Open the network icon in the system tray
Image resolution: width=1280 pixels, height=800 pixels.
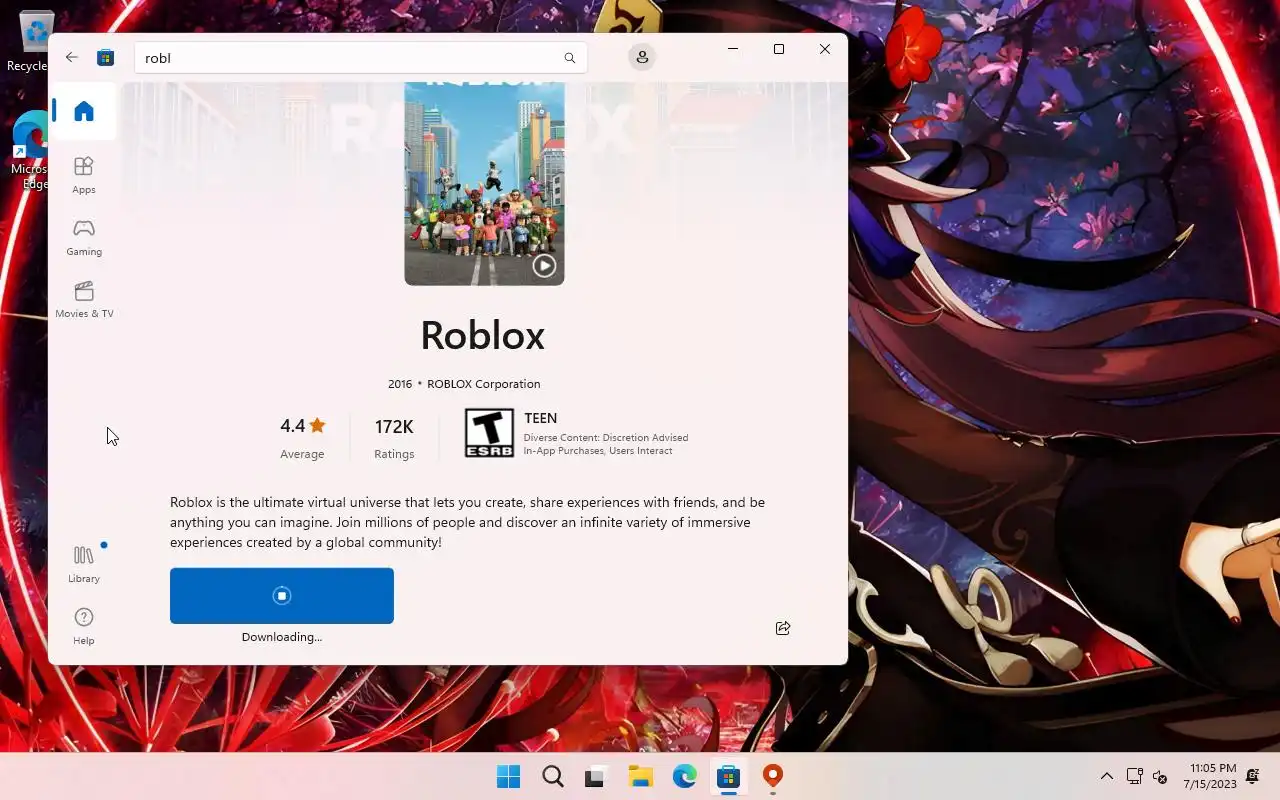pyautogui.click(x=1134, y=776)
